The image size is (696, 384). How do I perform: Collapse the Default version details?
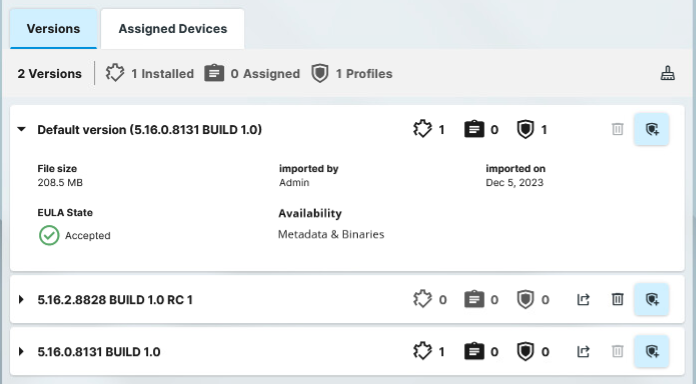21,129
